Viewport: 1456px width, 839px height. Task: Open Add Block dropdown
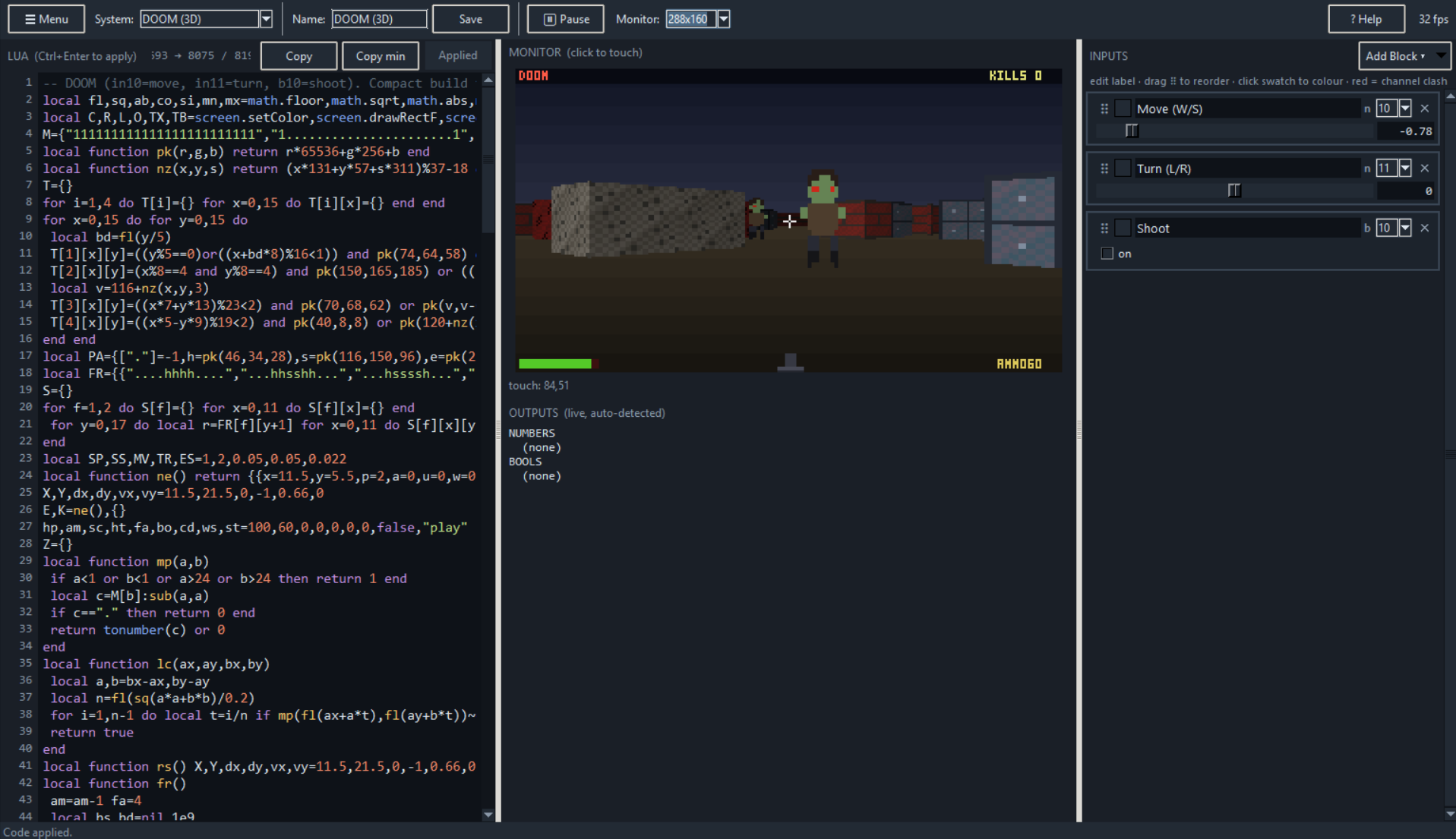tap(1404, 56)
